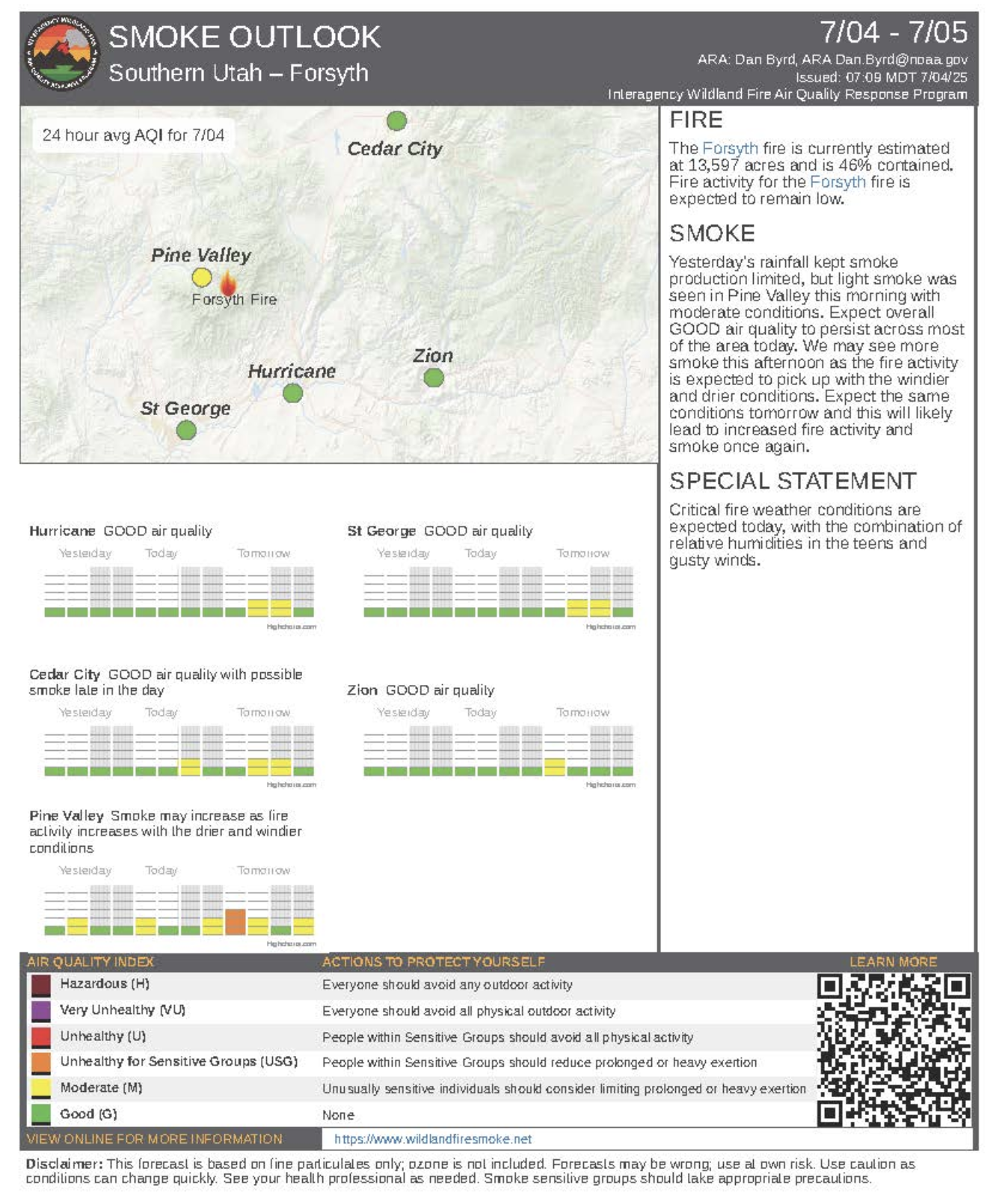996x1204 pixels.
Task: Click the 'AIR QUALITY INDEX' header
Action: (x=90, y=962)
